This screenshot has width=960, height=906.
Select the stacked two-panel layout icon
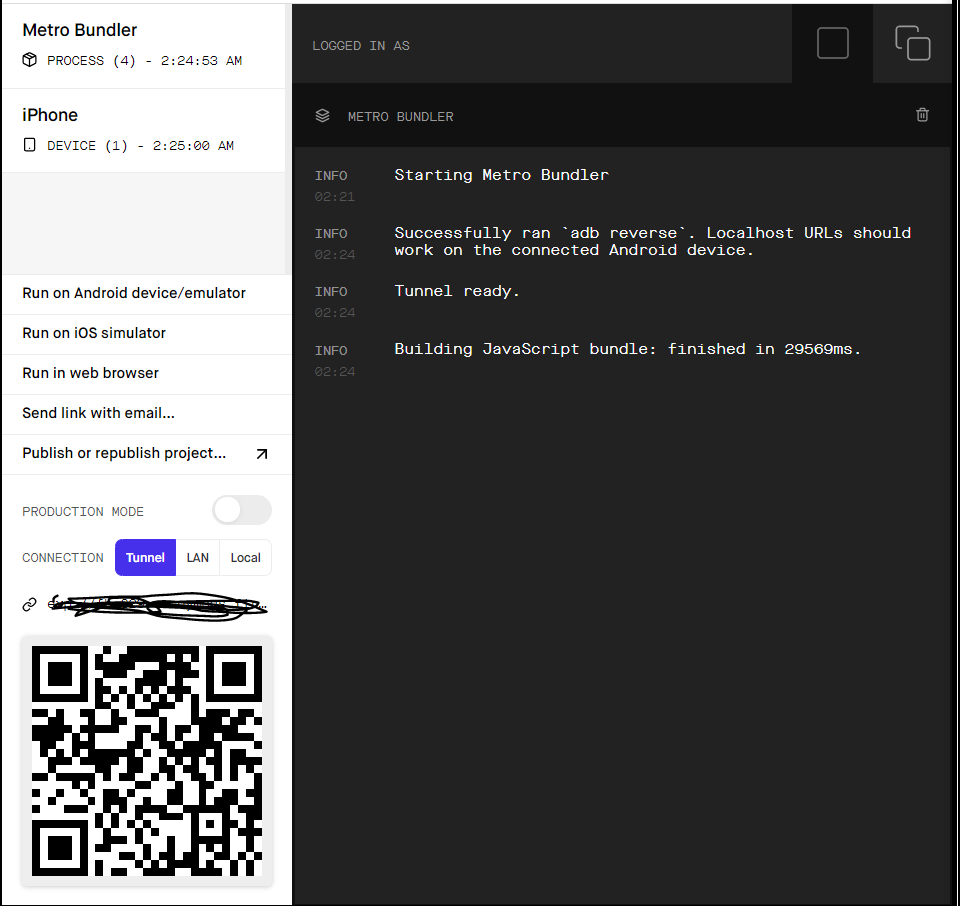point(912,43)
